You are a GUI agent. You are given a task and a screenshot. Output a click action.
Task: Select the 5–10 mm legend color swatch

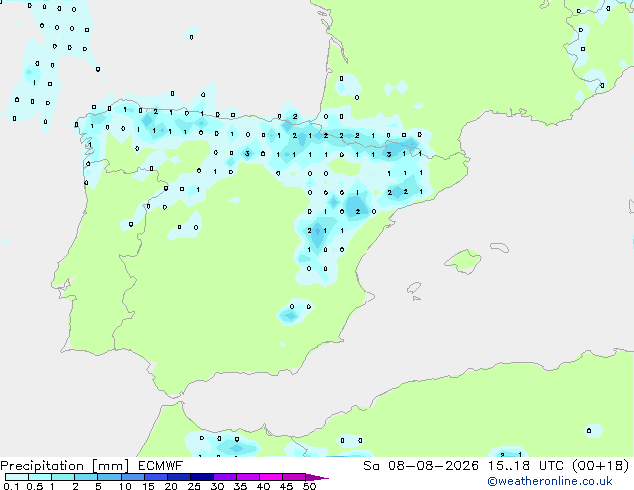(x=109, y=477)
